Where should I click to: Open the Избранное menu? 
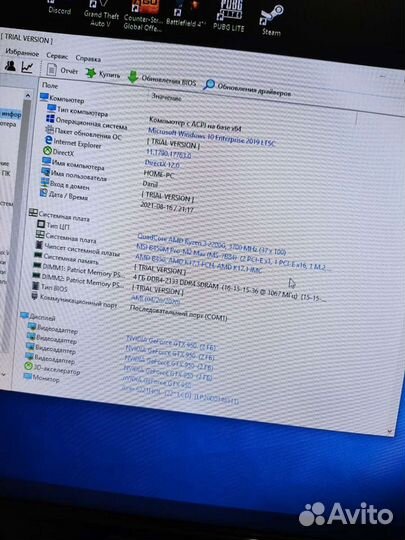click(x=22, y=53)
